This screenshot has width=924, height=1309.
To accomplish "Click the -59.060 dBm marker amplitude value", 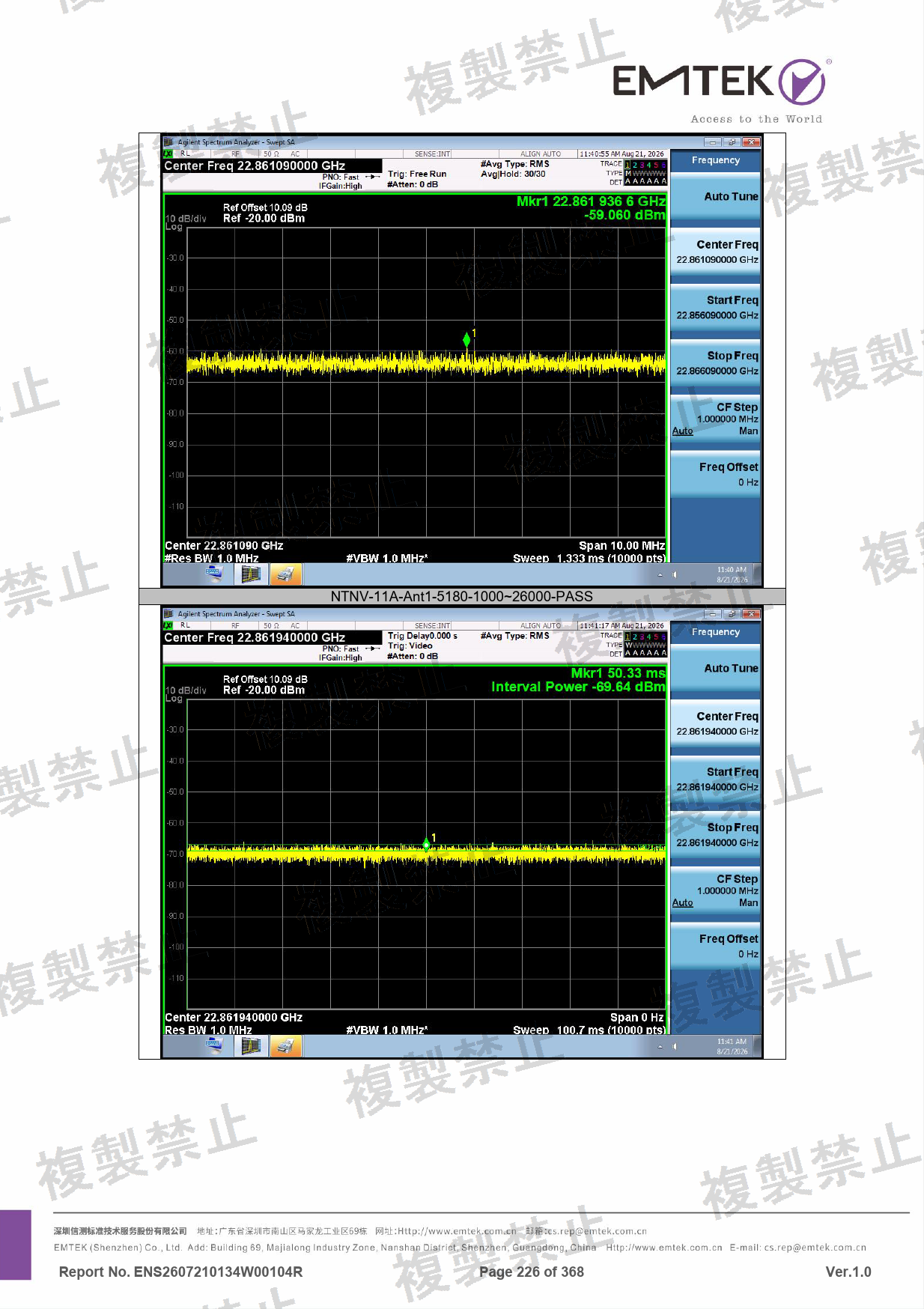I will click(x=624, y=215).
